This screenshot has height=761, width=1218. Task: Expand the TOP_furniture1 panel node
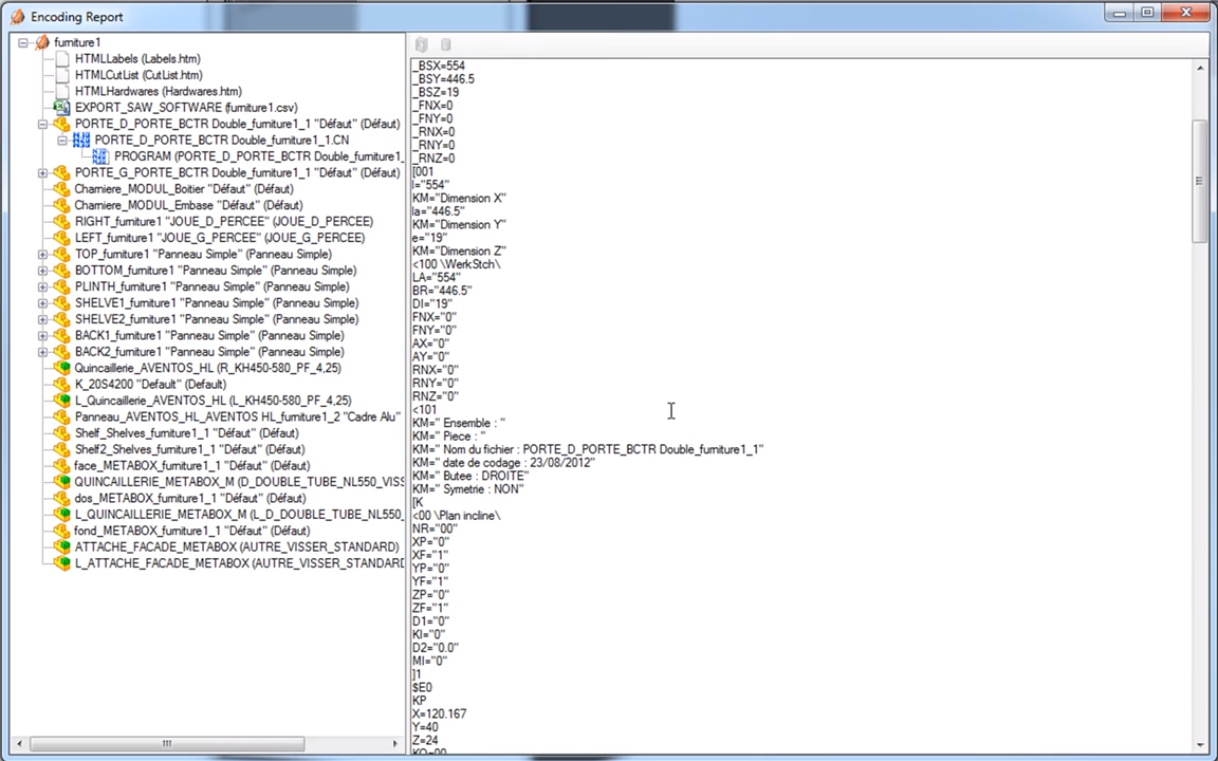tap(43, 255)
